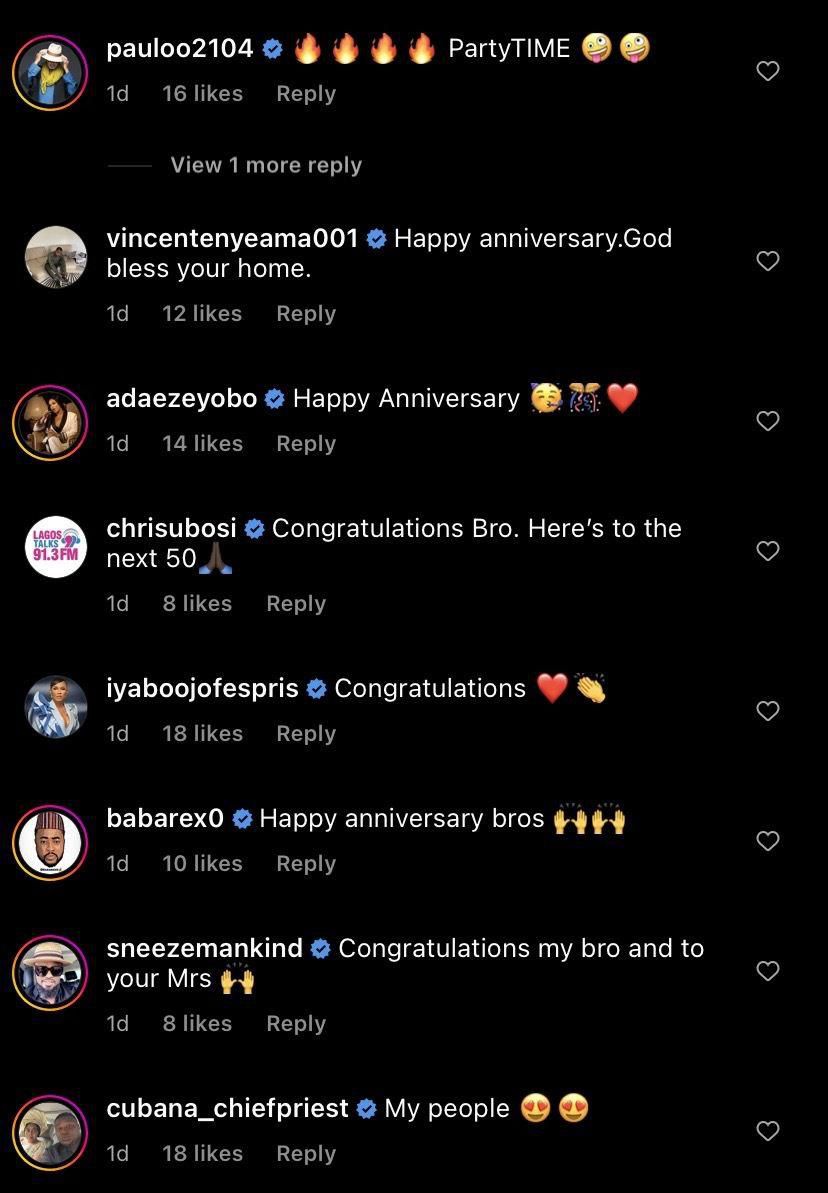The height and width of the screenshot is (1193, 828).
Task: View the 18 likes on iyaboojofespris's comment
Action: (202, 733)
